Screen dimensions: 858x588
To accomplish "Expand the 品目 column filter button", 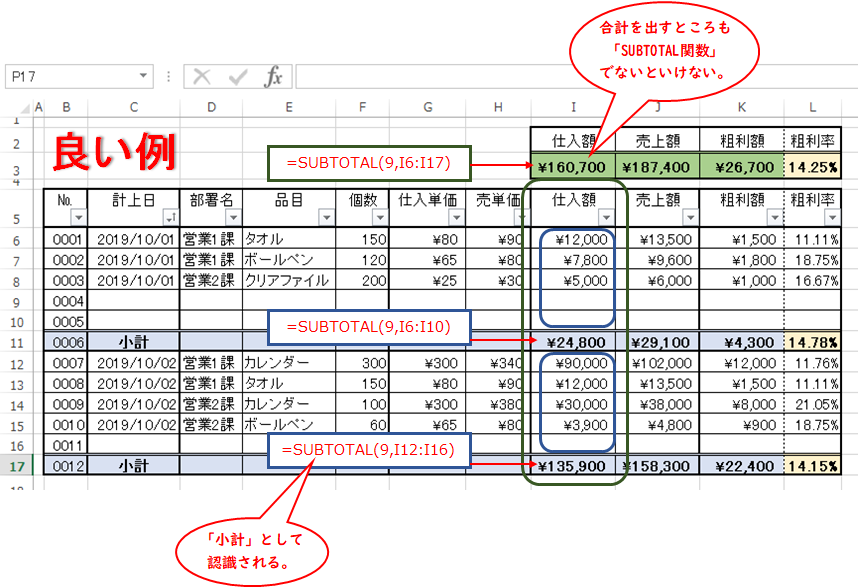I will [x=325, y=218].
